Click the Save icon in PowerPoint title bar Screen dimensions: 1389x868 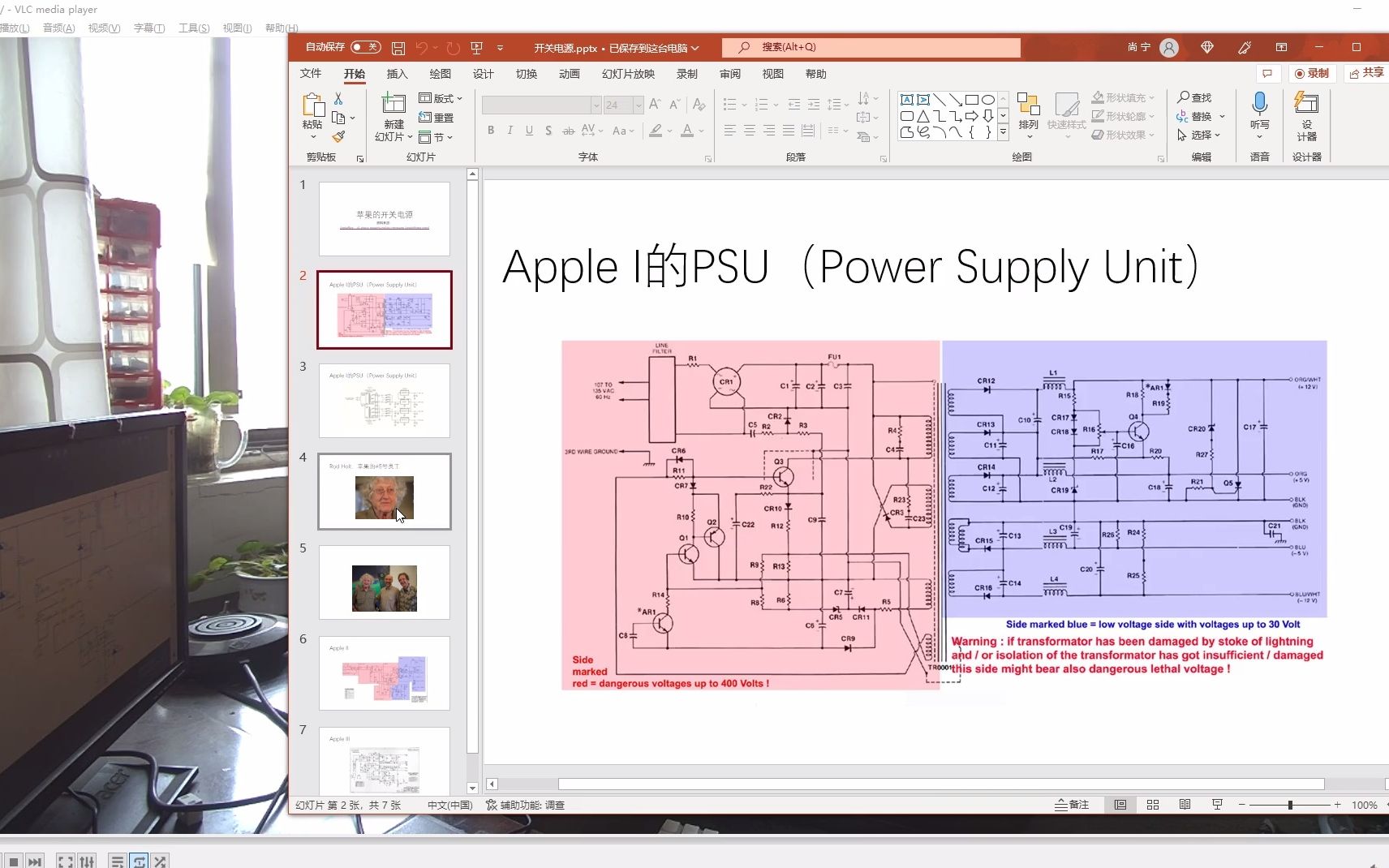[x=398, y=48]
